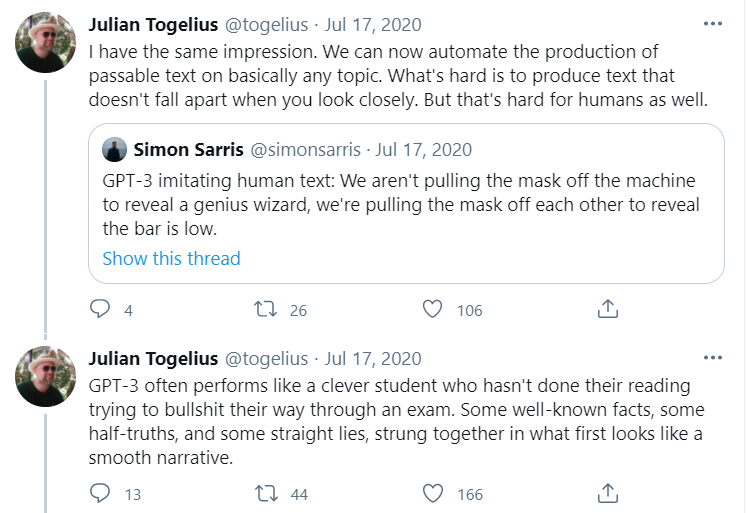Open @simonsarris quoted profile handle
Image resolution: width=747 pixels, height=513 pixels.
click(x=308, y=150)
